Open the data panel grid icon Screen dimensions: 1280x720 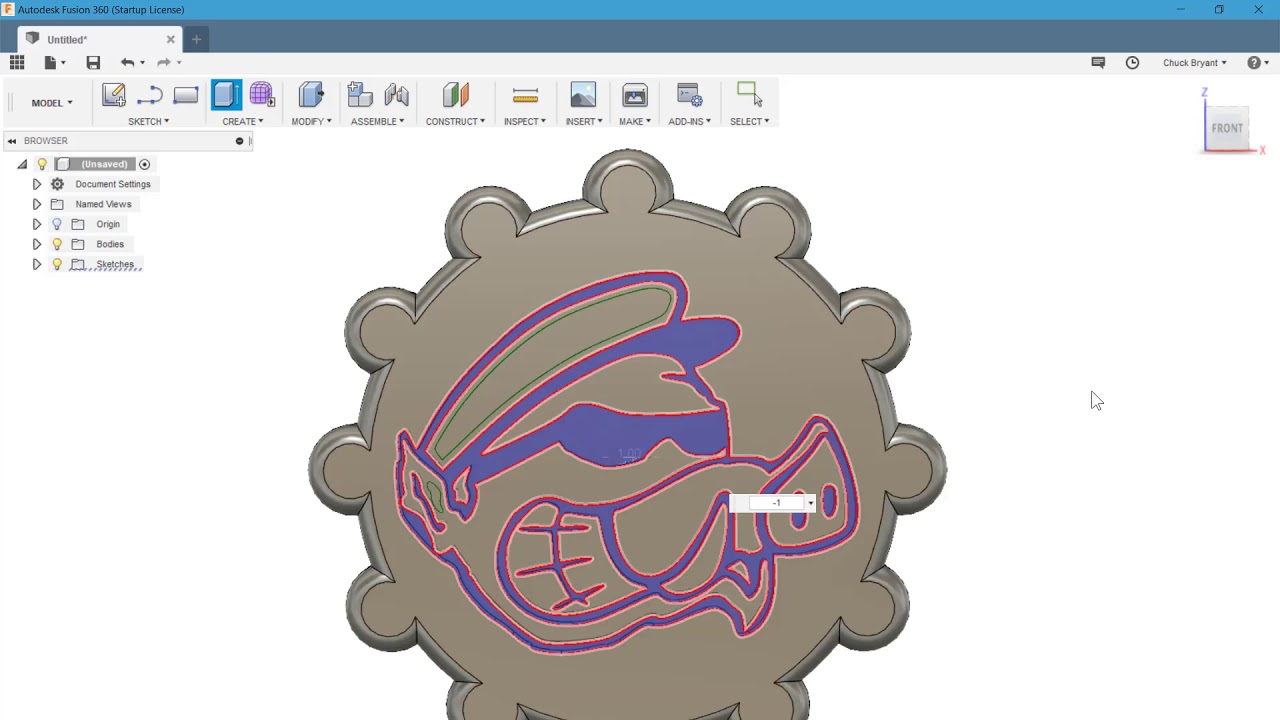pyautogui.click(x=17, y=62)
